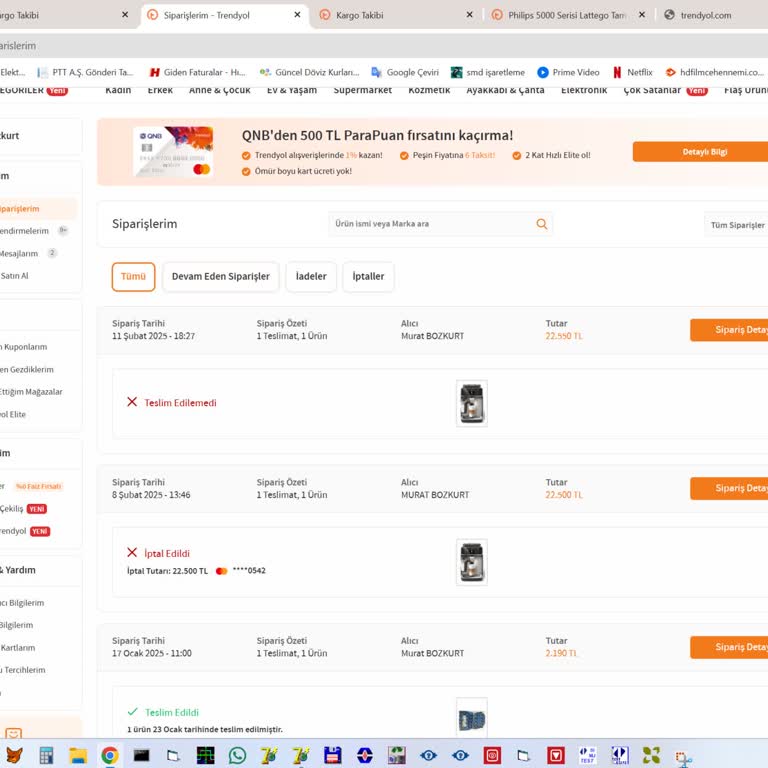
Task: Open Mesajlarım in the sidebar
Action: 19,253
